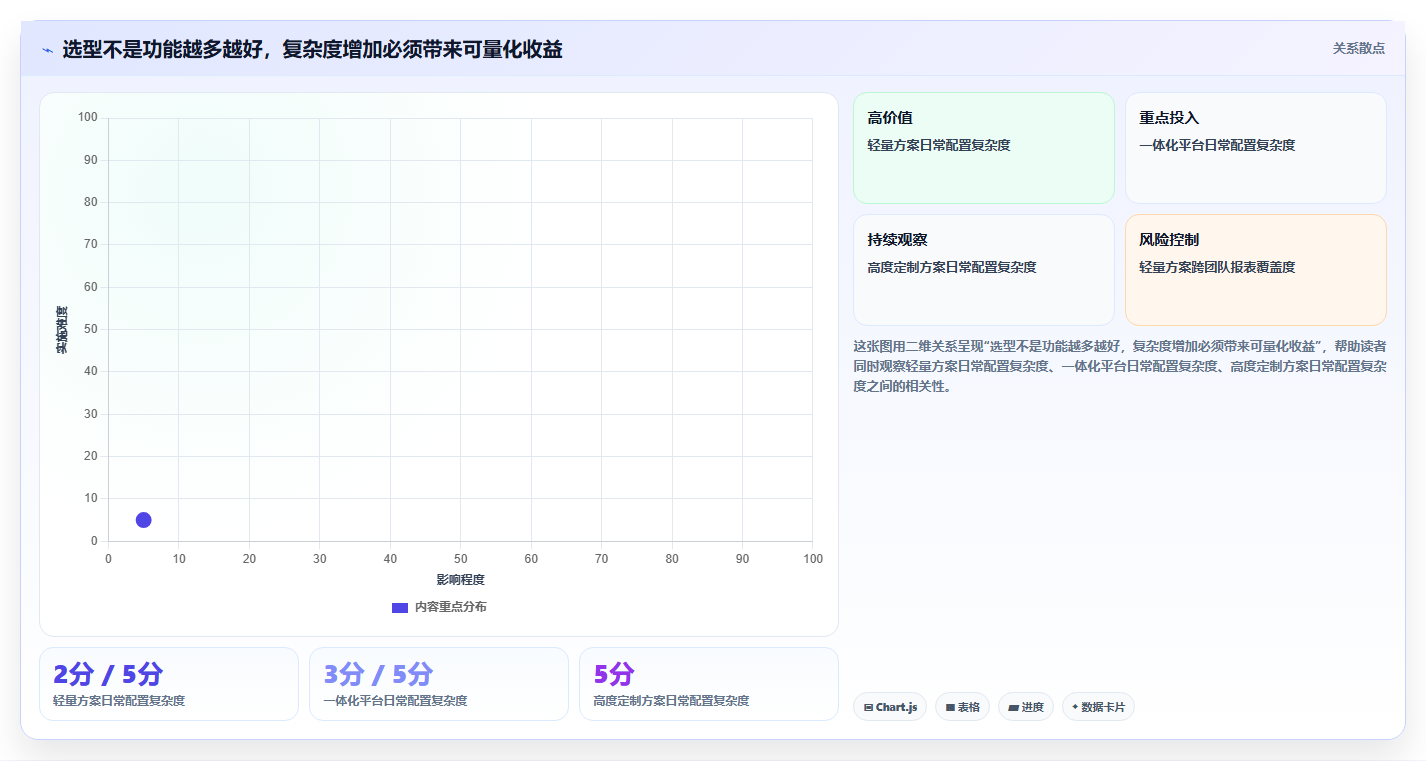Select the 2分 / 5分 metric card
Screen dimensions: 1426x761
click(x=169, y=684)
